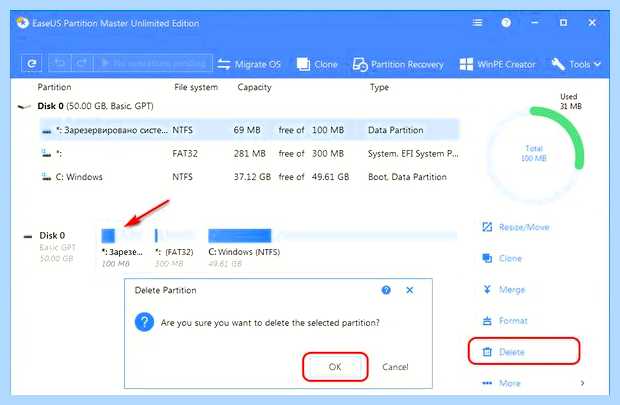620x405 pixels.
Task: Click help icon in Delete Partition dialog
Action: click(386, 290)
